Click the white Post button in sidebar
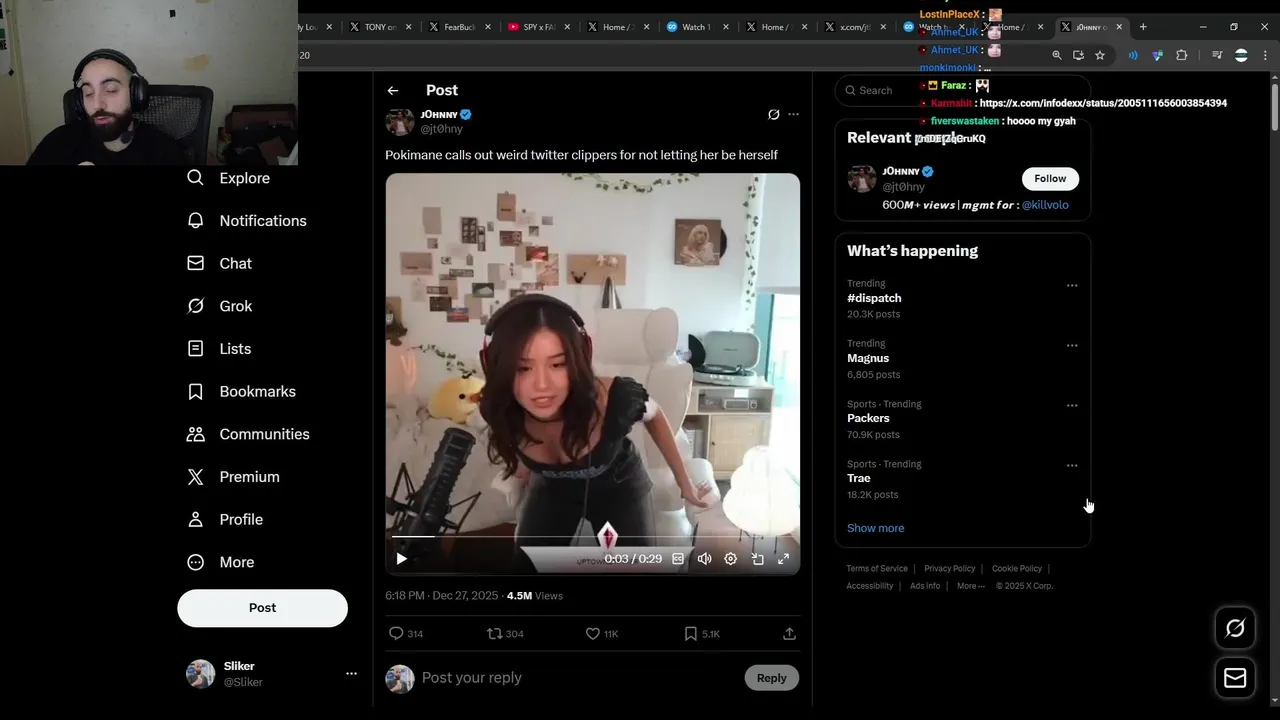The height and width of the screenshot is (720, 1280). pyautogui.click(x=262, y=608)
